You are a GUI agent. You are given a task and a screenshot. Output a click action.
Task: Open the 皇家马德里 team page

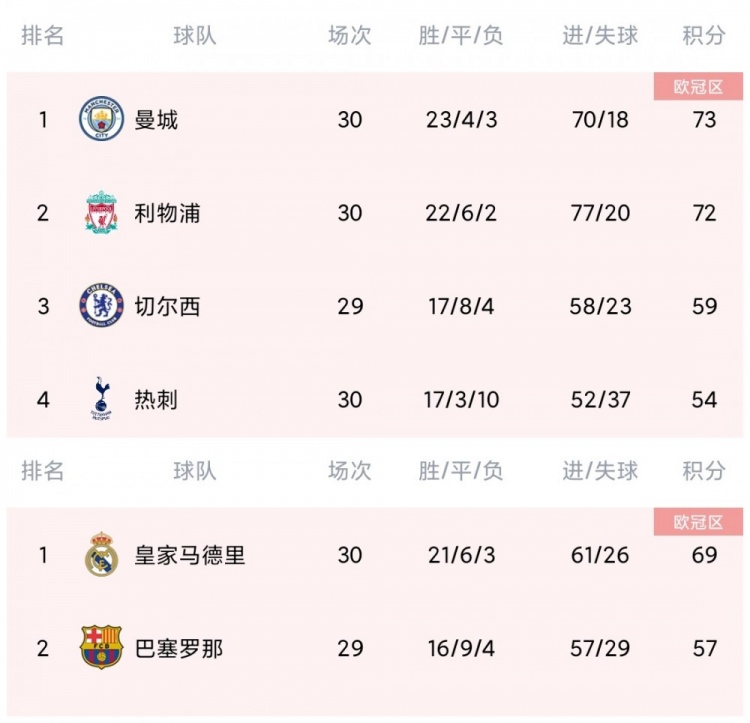pos(189,555)
